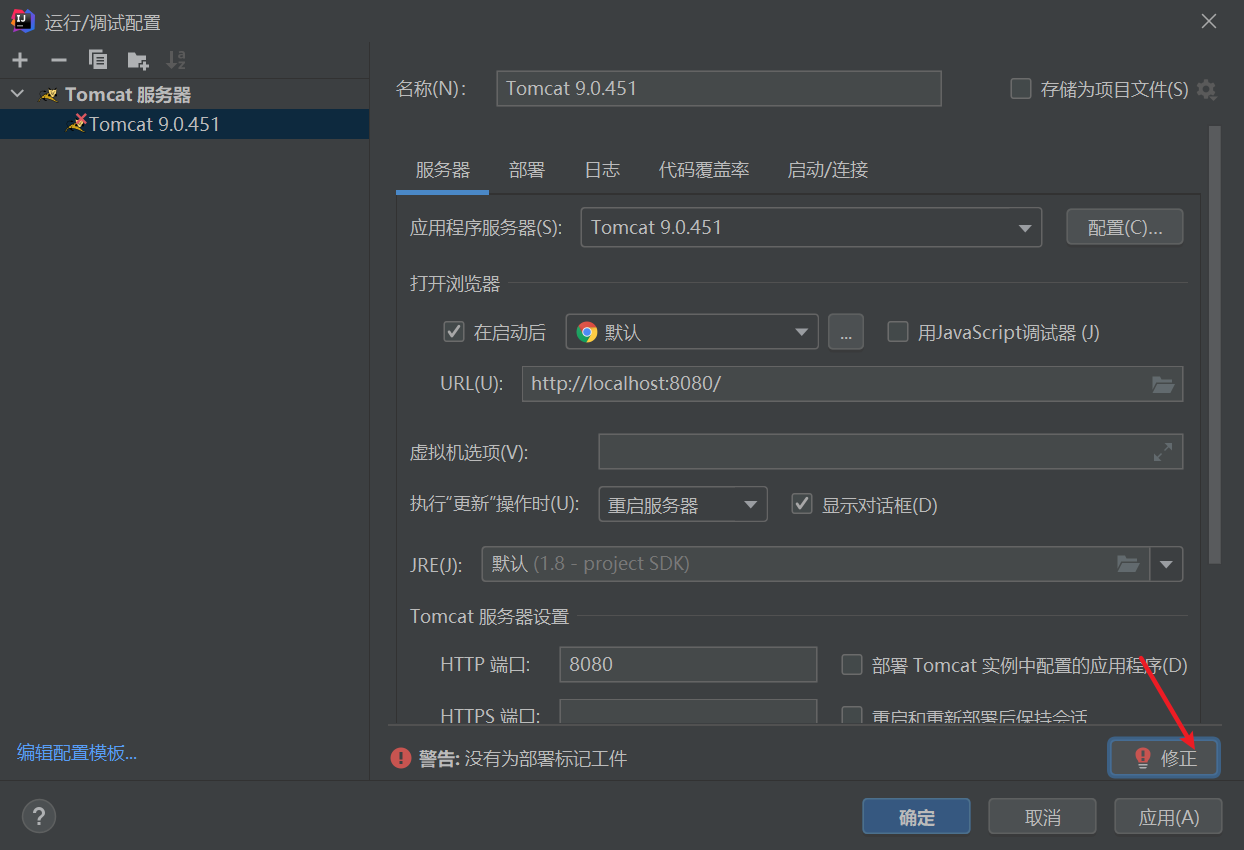
Task: Enable 重启和重新部署后保持会话 checkbox
Action: [852, 716]
